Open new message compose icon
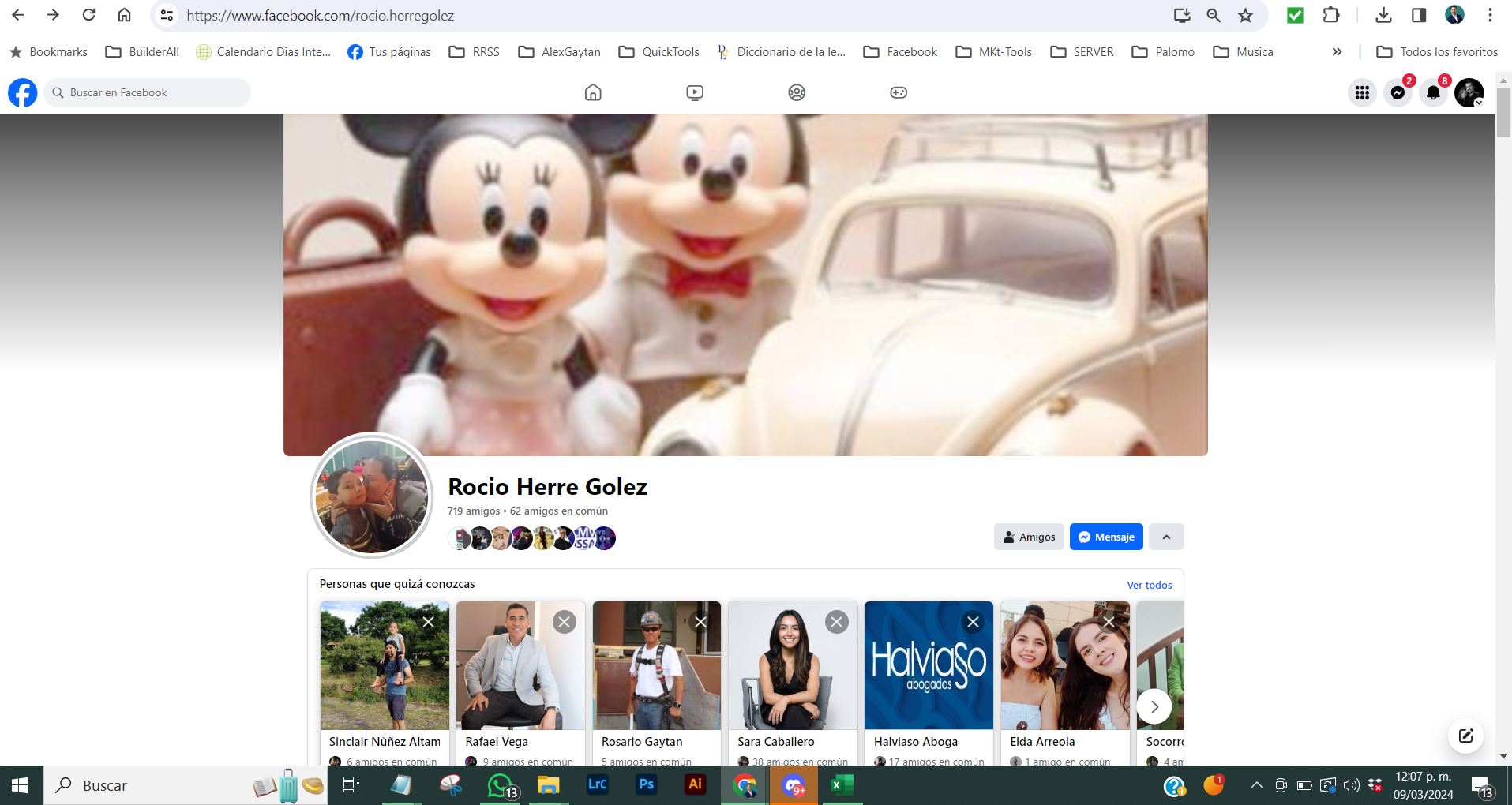 pos(1466,736)
